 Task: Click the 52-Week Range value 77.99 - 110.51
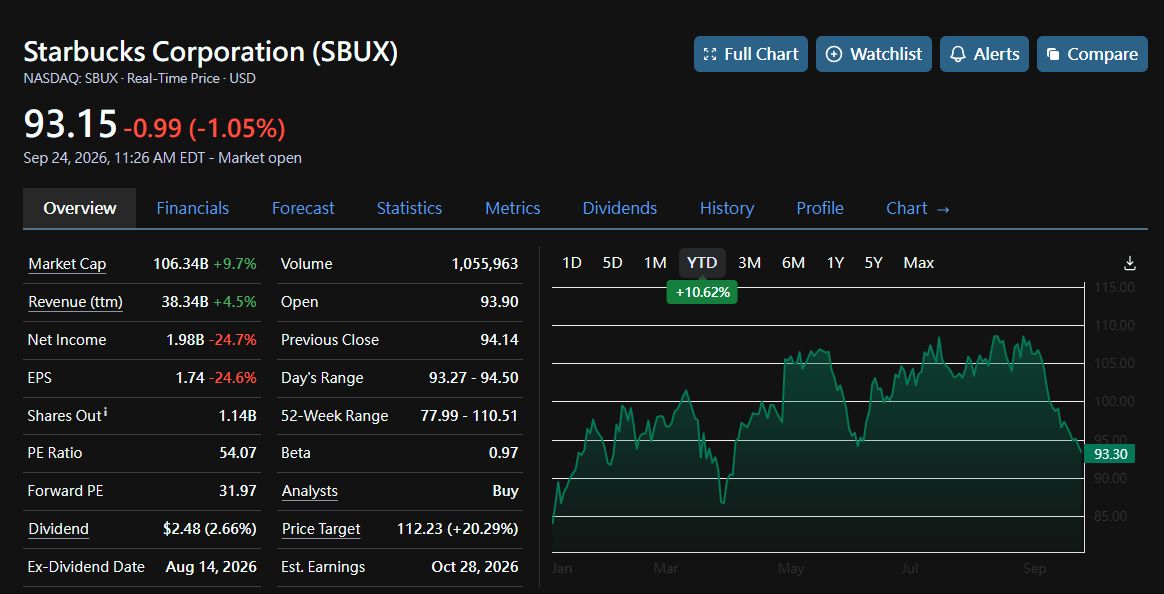pos(469,415)
